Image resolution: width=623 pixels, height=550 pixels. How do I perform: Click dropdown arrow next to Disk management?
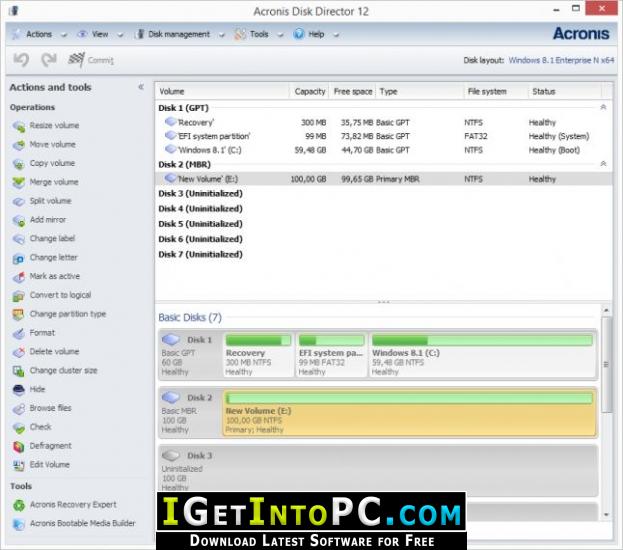(222, 35)
